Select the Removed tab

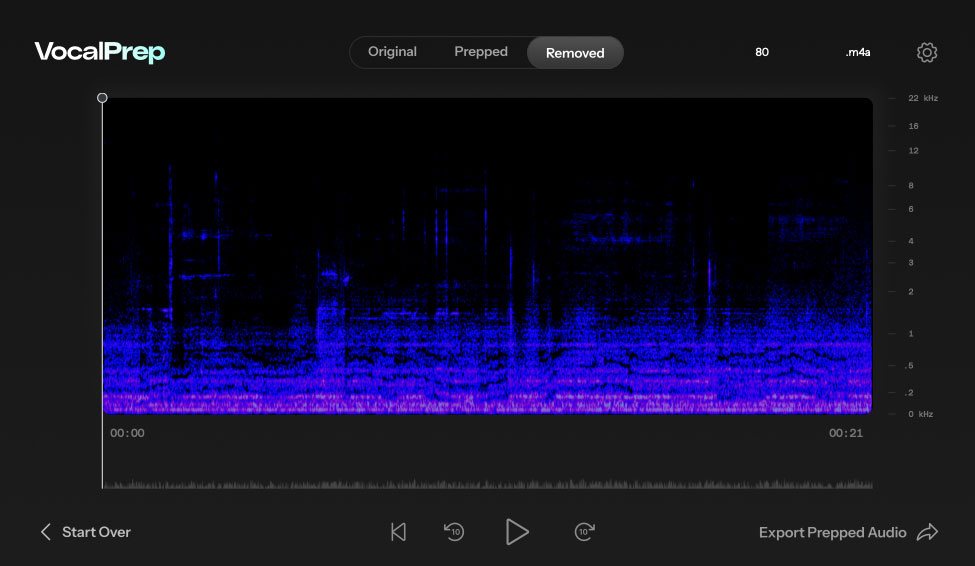[x=575, y=53]
